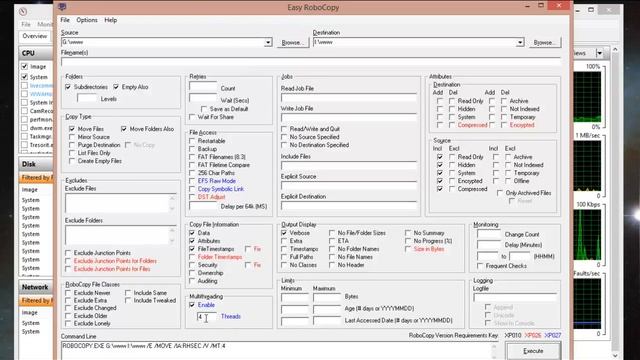Viewport: 640px width, 360px height.
Task: Check Exclude Newer file class
Action: (x=68, y=293)
